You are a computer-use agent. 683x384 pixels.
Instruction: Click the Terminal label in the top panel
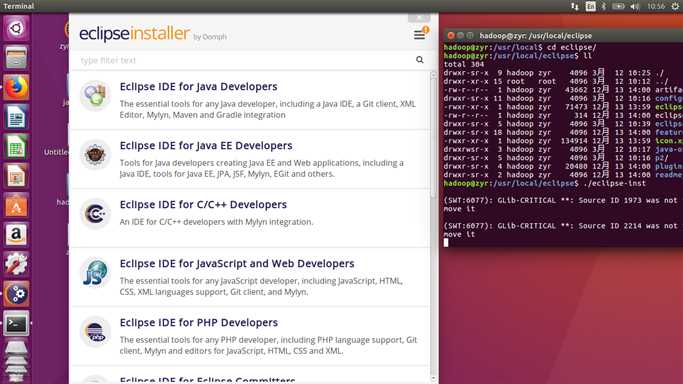pos(18,6)
